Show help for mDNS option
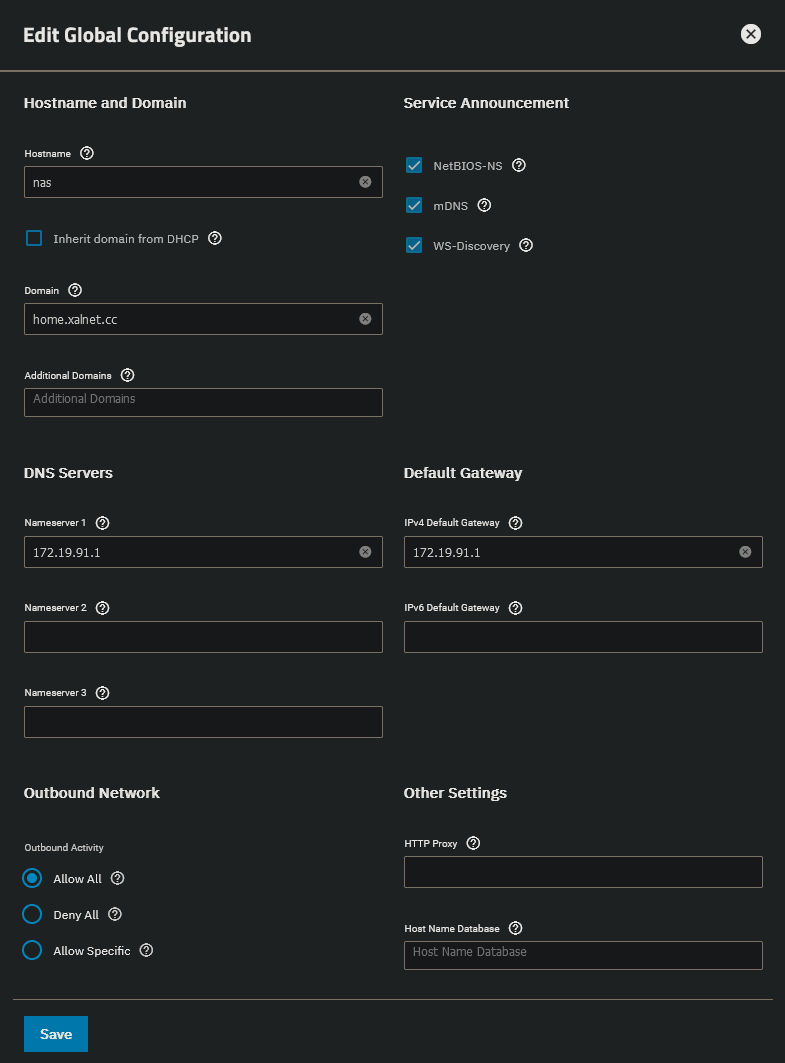 coord(485,206)
